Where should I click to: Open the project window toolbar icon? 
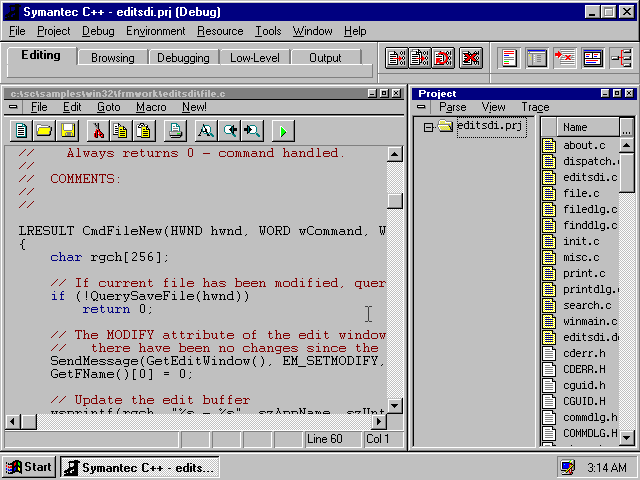point(537,58)
